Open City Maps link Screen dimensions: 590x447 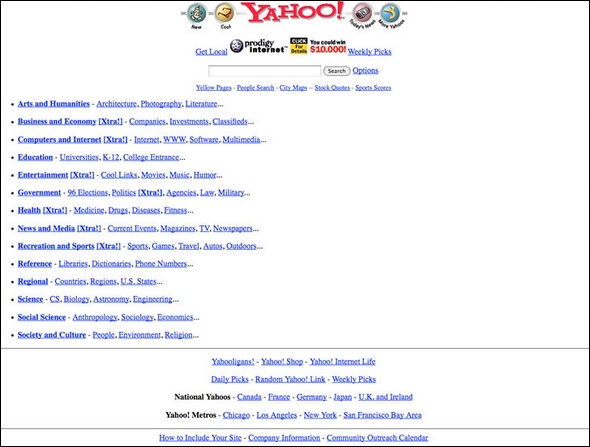pyautogui.click(x=293, y=88)
